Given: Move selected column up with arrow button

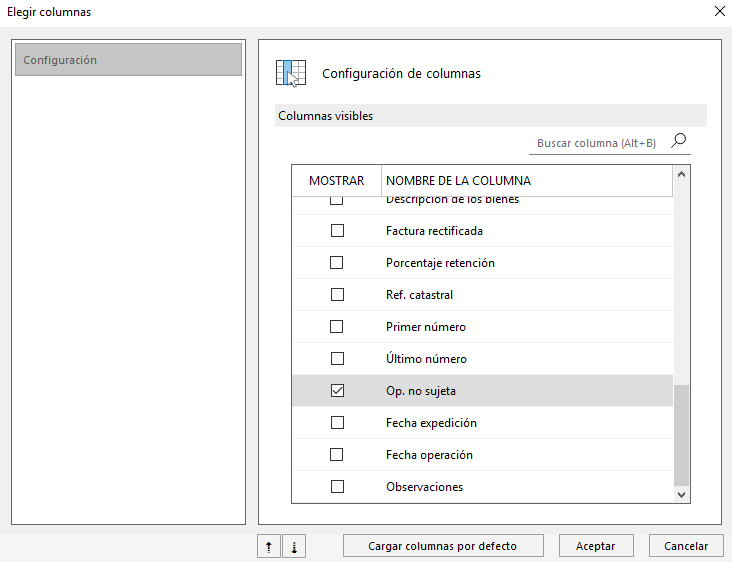Looking at the screenshot, I should pos(269,547).
